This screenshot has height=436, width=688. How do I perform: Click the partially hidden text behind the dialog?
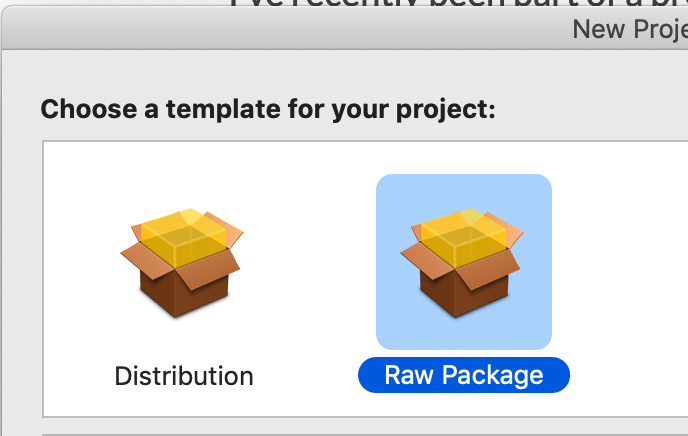(x=458, y=3)
